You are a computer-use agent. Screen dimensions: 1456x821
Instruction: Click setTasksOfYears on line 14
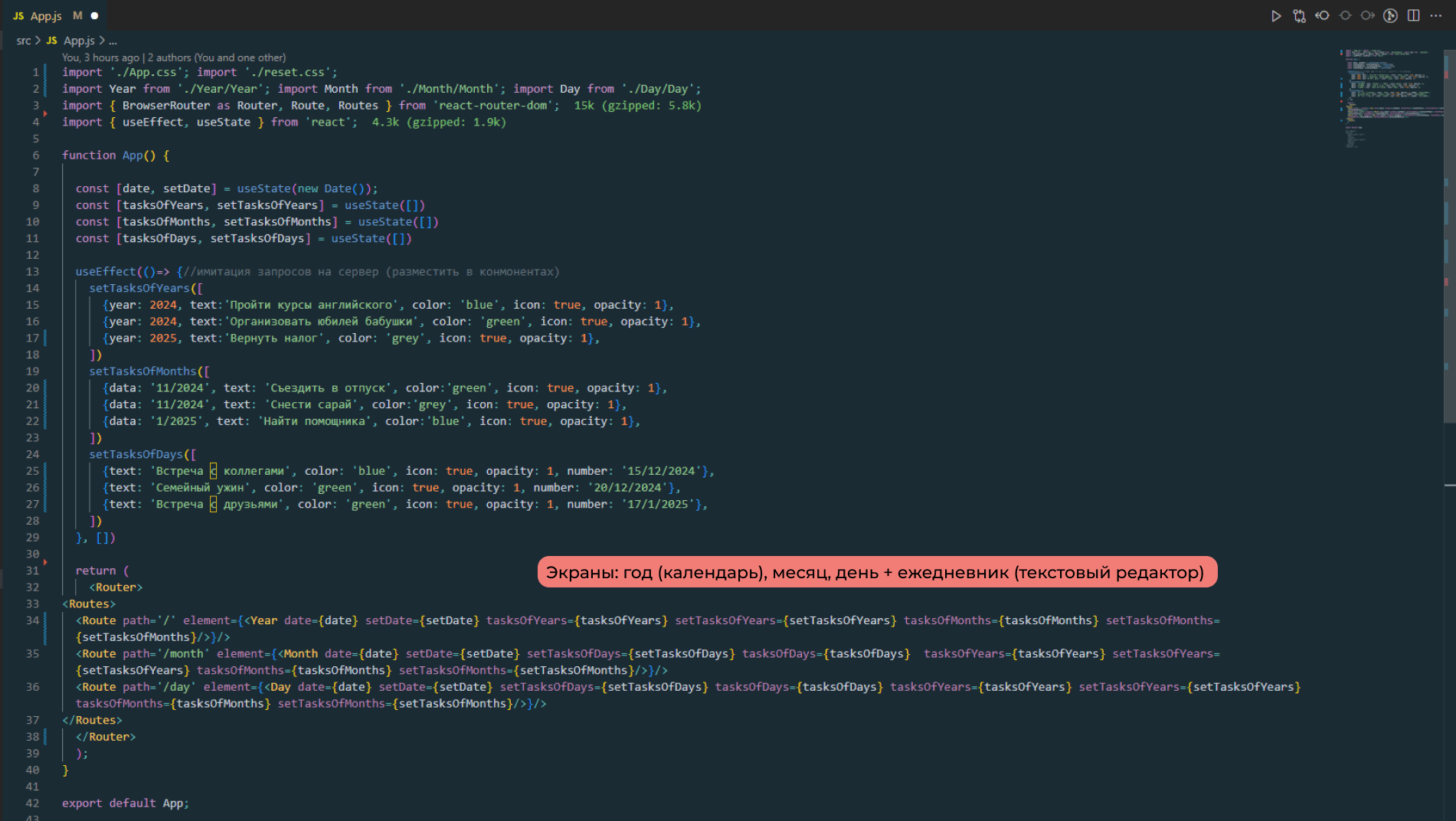[x=139, y=288]
